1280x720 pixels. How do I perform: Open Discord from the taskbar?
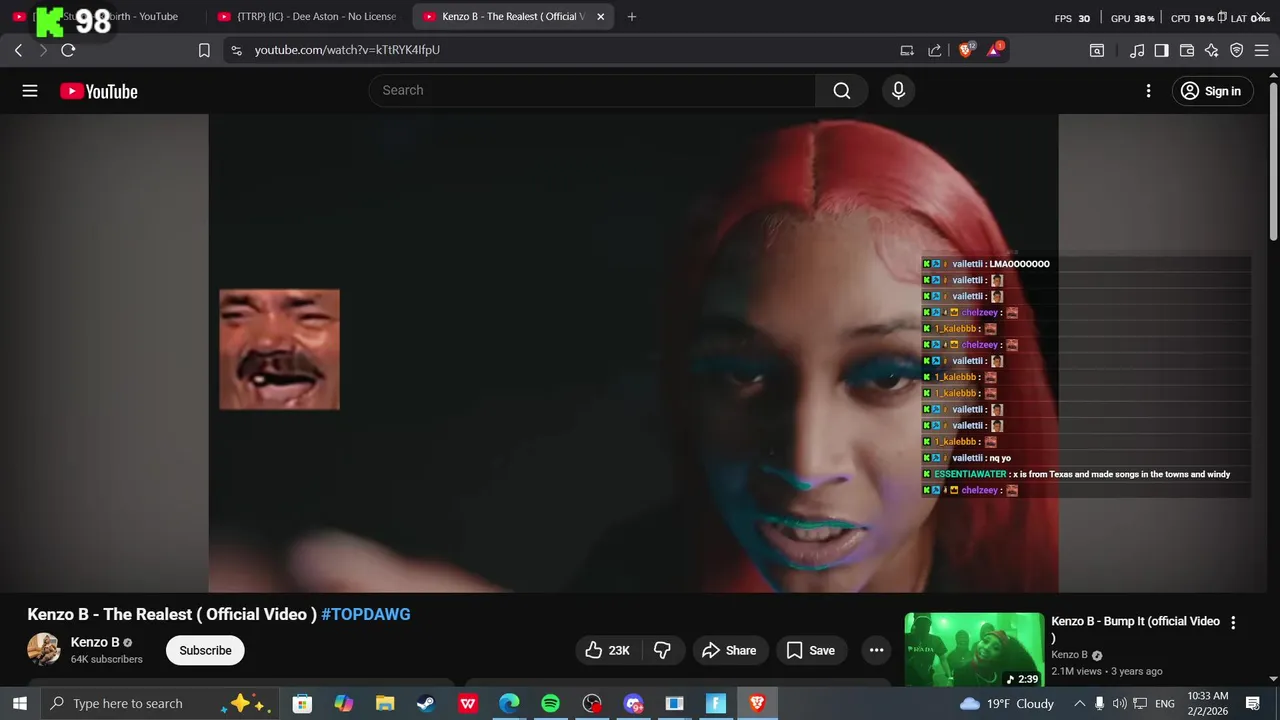click(x=633, y=703)
